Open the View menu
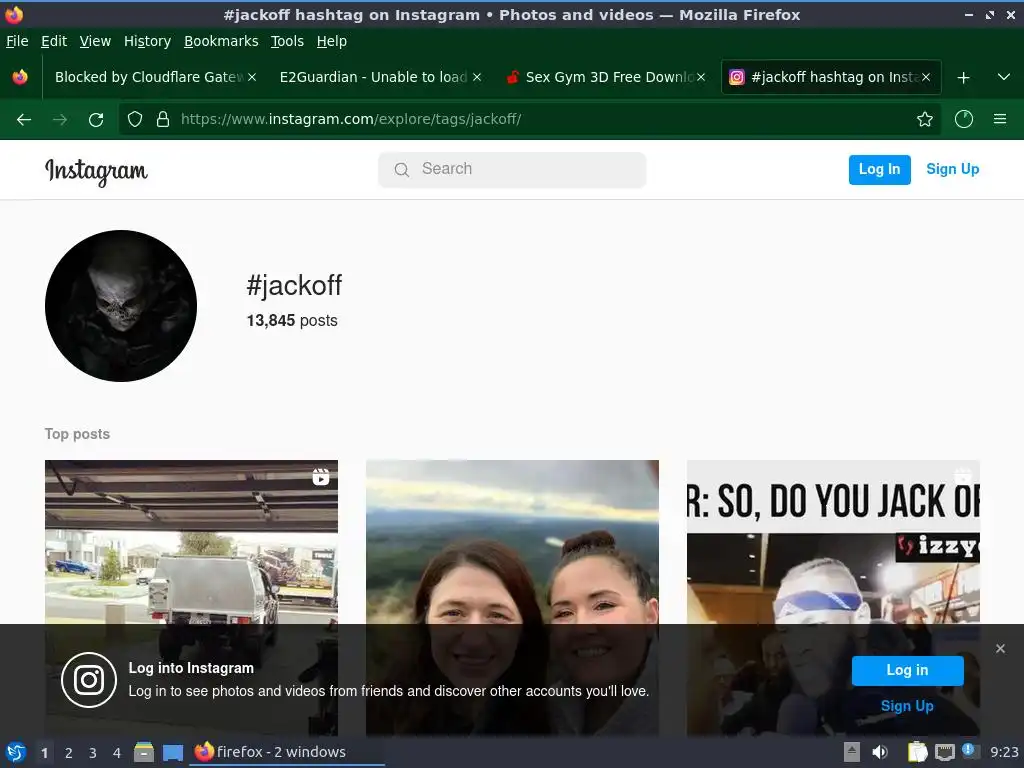Screen dimensions: 1024x768 pyautogui.click(x=95, y=41)
